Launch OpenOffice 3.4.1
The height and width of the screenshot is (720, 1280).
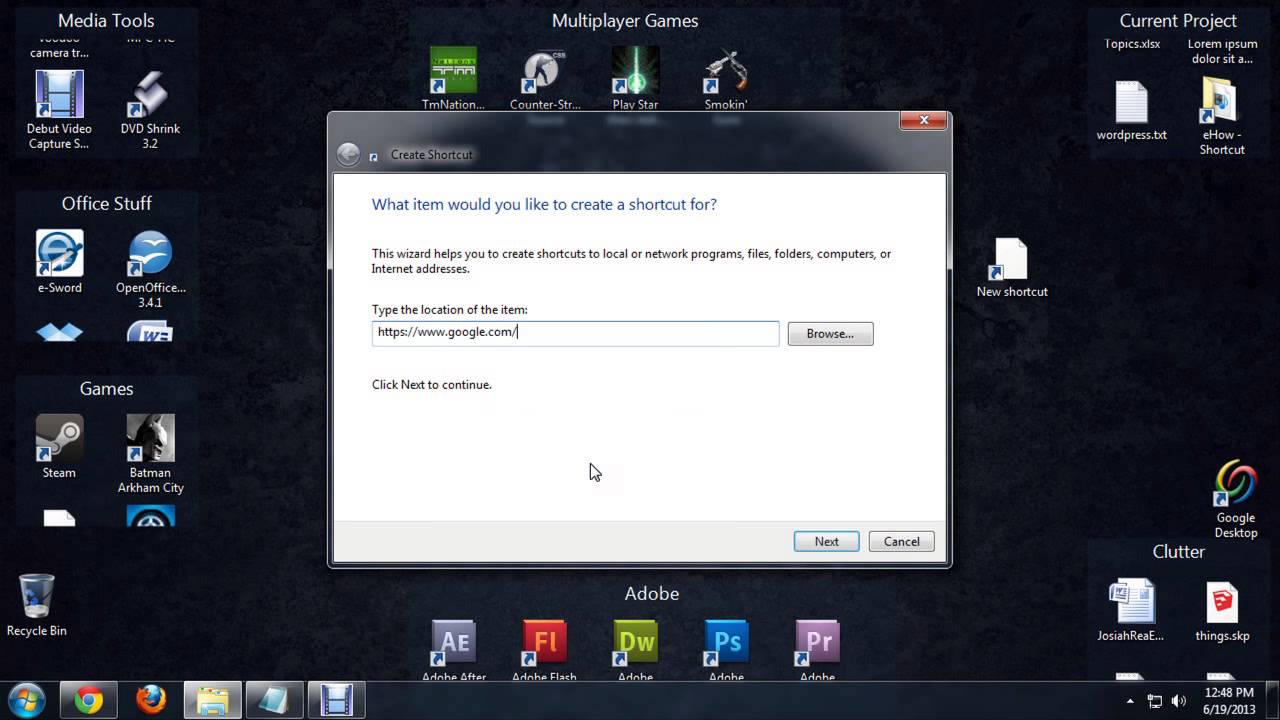[x=150, y=252]
